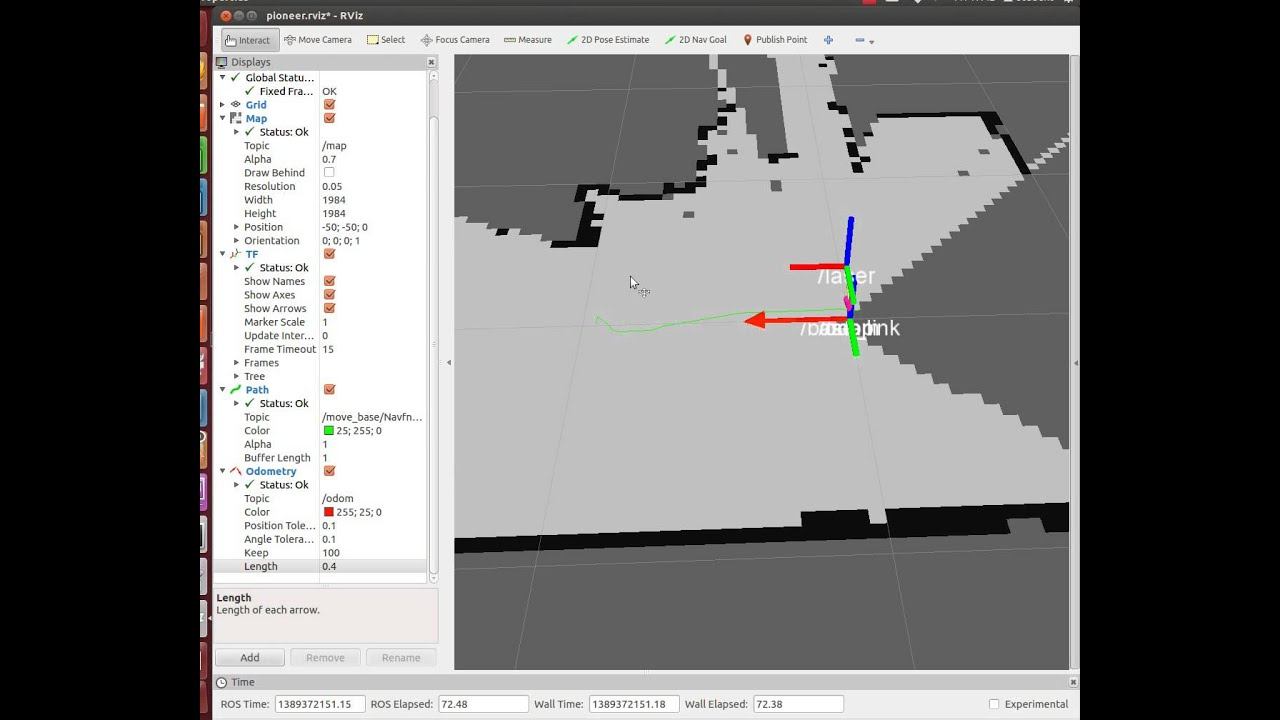Switch to Focus Camera tool

click(455, 40)
